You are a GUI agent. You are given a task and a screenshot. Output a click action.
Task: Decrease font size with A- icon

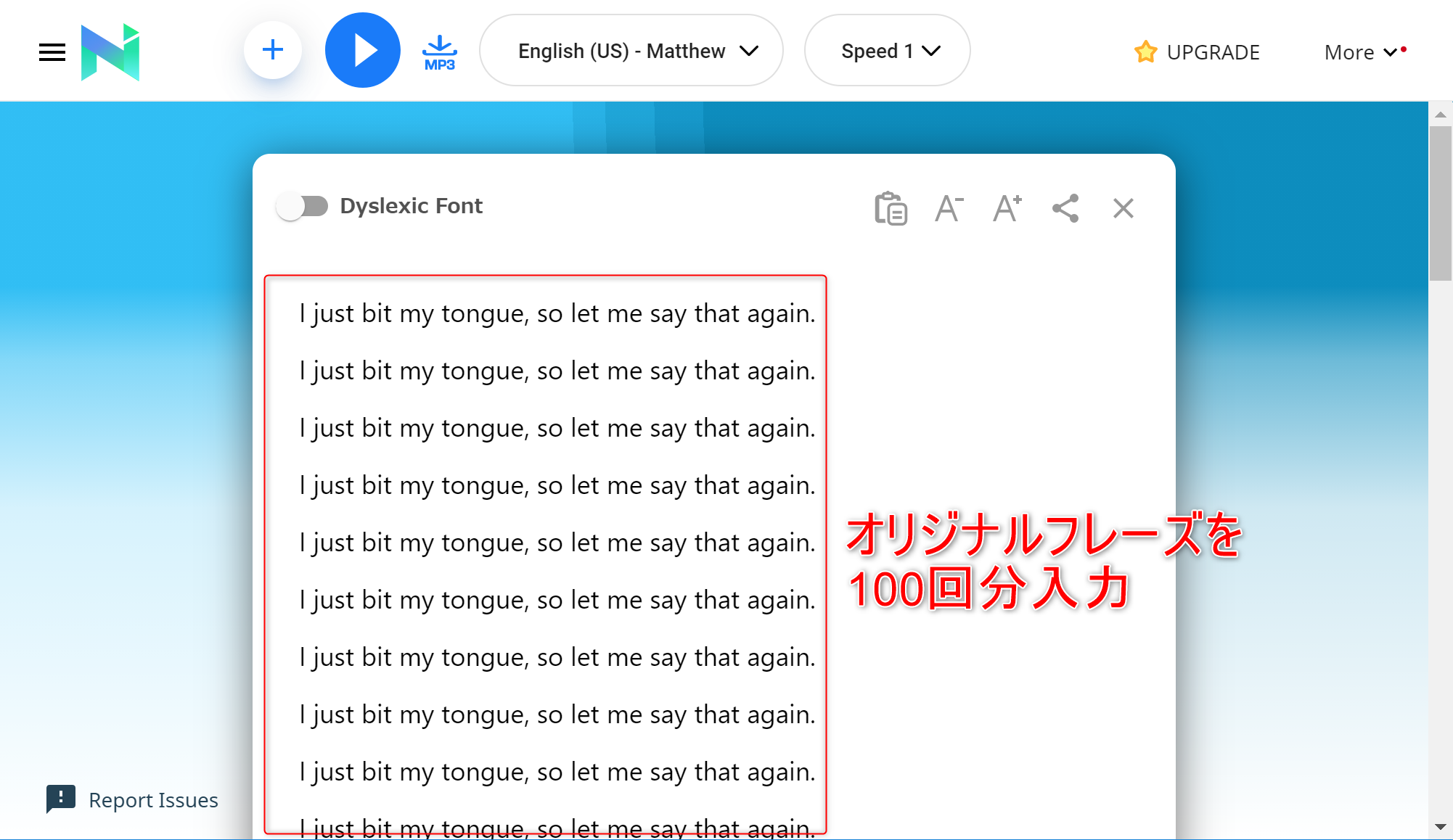[949, 209]
